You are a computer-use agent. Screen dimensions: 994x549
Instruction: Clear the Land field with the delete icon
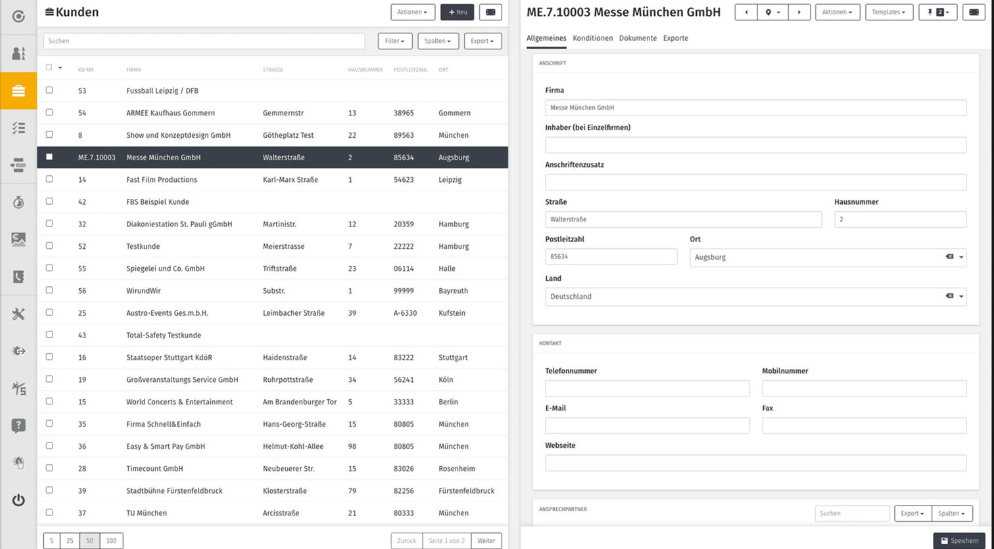click(x=950, y=296)
